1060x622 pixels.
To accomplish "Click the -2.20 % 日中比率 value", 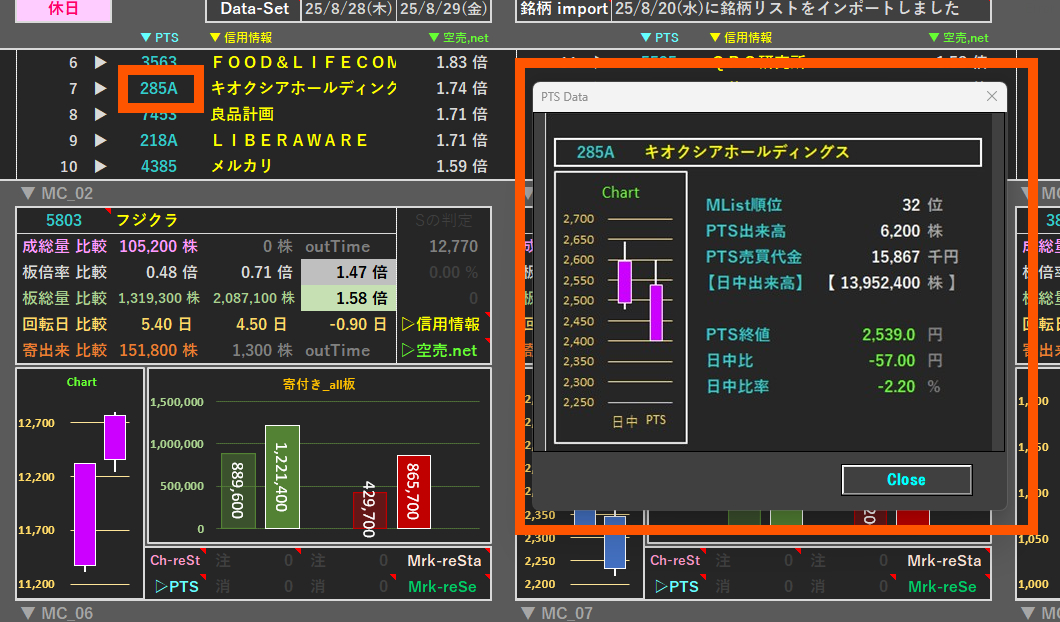I will 907,387.
